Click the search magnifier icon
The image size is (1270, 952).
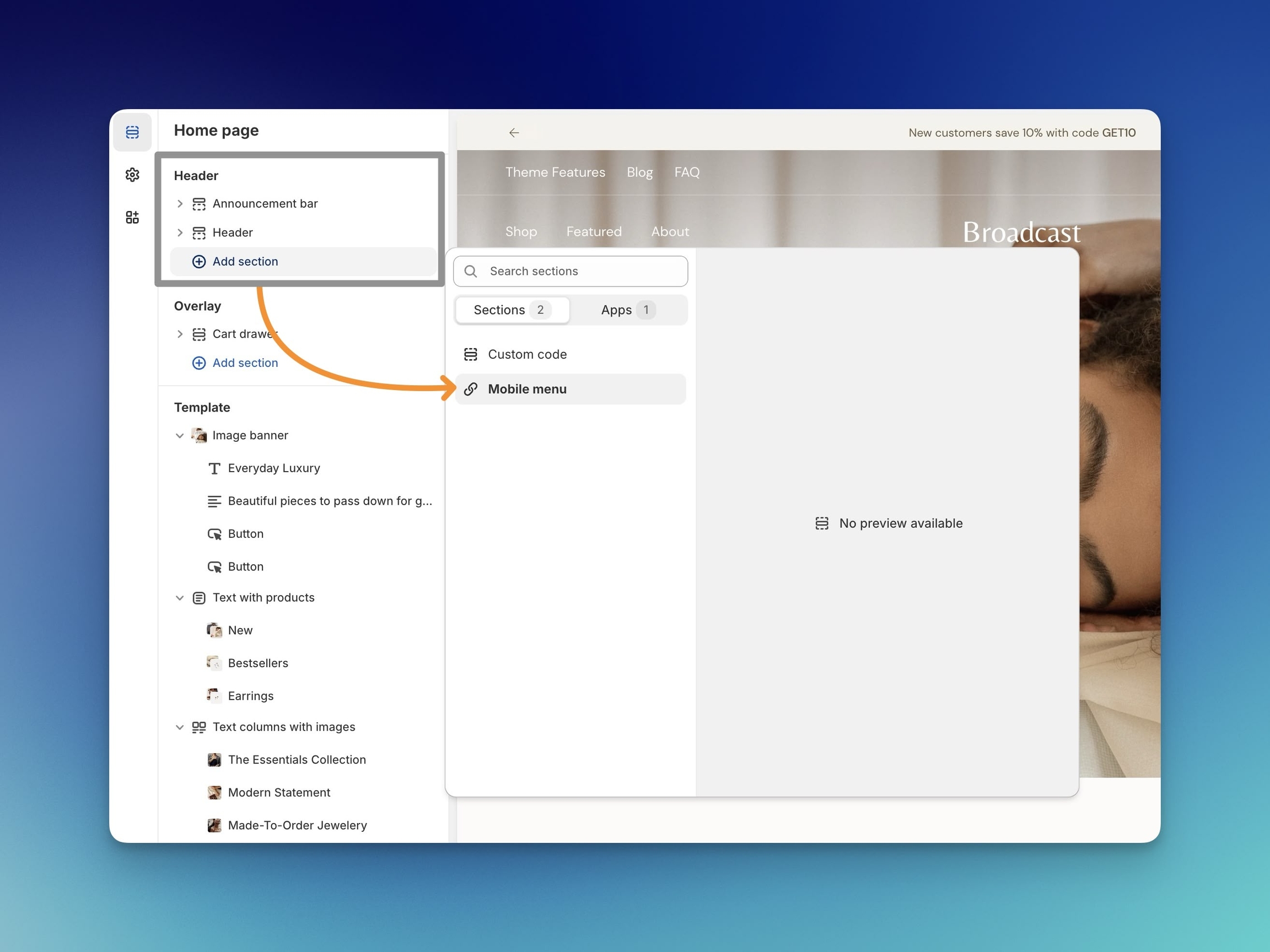(x=470, y=271)
